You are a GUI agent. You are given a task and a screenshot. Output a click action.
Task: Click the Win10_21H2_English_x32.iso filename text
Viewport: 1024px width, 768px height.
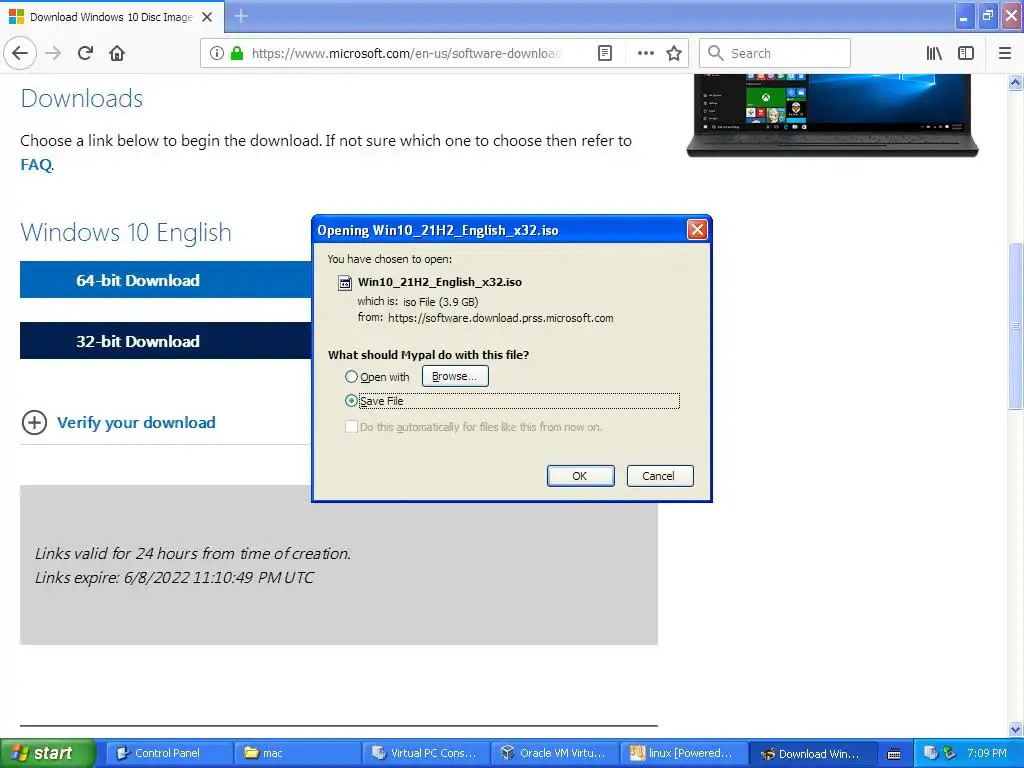click(440, 282)
